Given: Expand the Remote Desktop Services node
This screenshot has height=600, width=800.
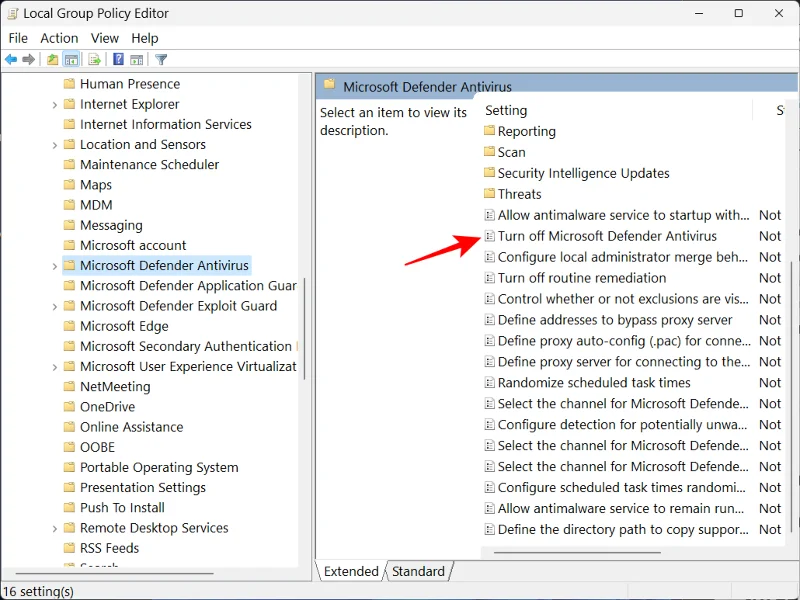Looking at the screenshot, I should pyautogui.click(x=56, y=528).
